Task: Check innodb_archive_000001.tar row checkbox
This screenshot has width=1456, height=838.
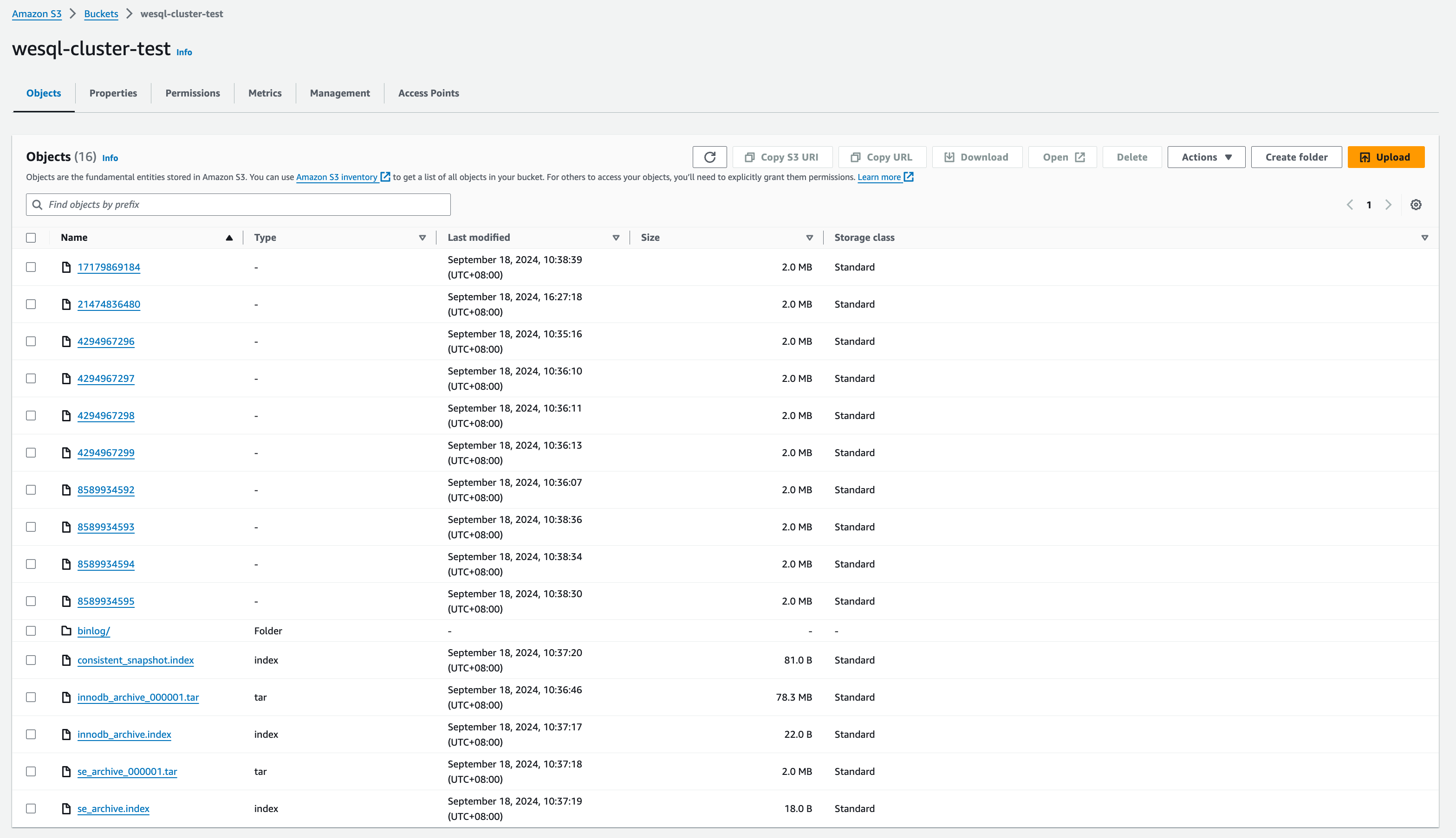Action: click(31, 697)
